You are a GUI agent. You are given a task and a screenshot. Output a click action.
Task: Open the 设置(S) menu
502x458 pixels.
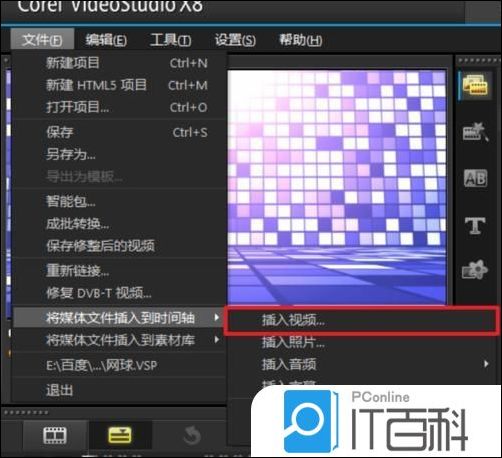click(x=235, y=40)
